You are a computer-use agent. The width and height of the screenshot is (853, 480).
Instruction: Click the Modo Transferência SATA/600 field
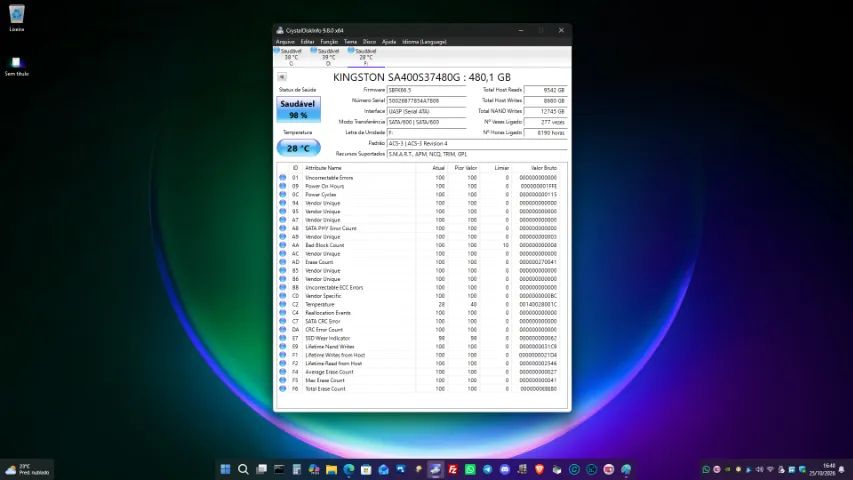click(426, 122)
